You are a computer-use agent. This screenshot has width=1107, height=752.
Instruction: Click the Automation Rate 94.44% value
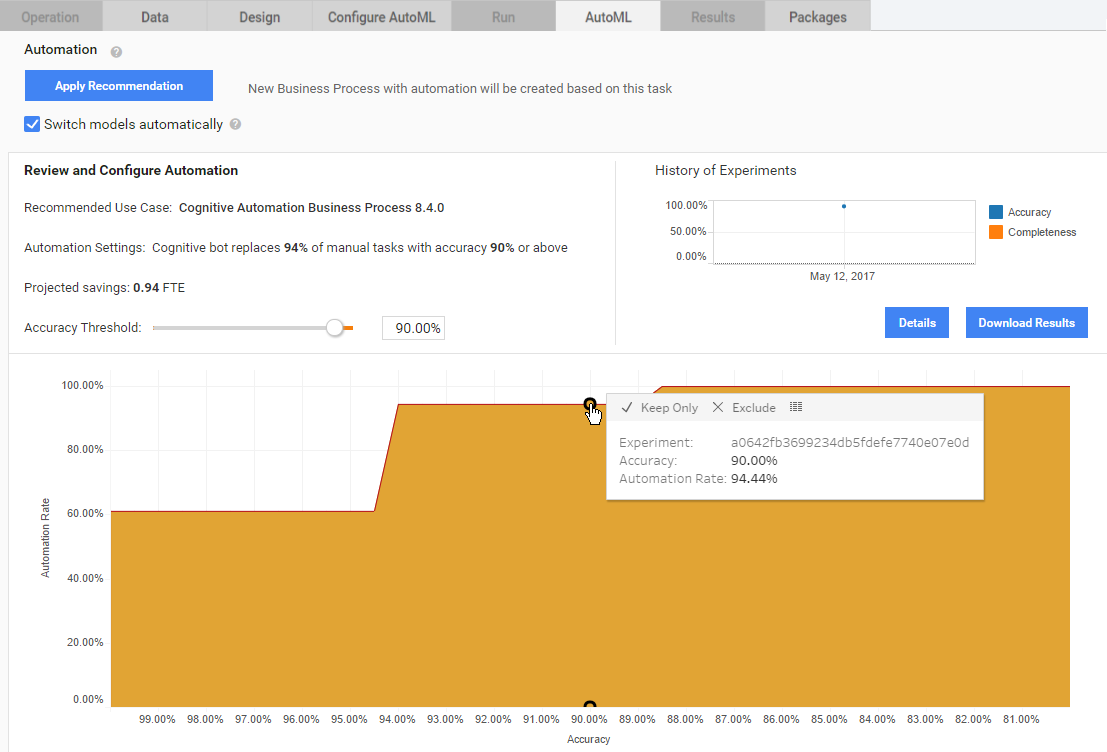click(x=754, y=479)
